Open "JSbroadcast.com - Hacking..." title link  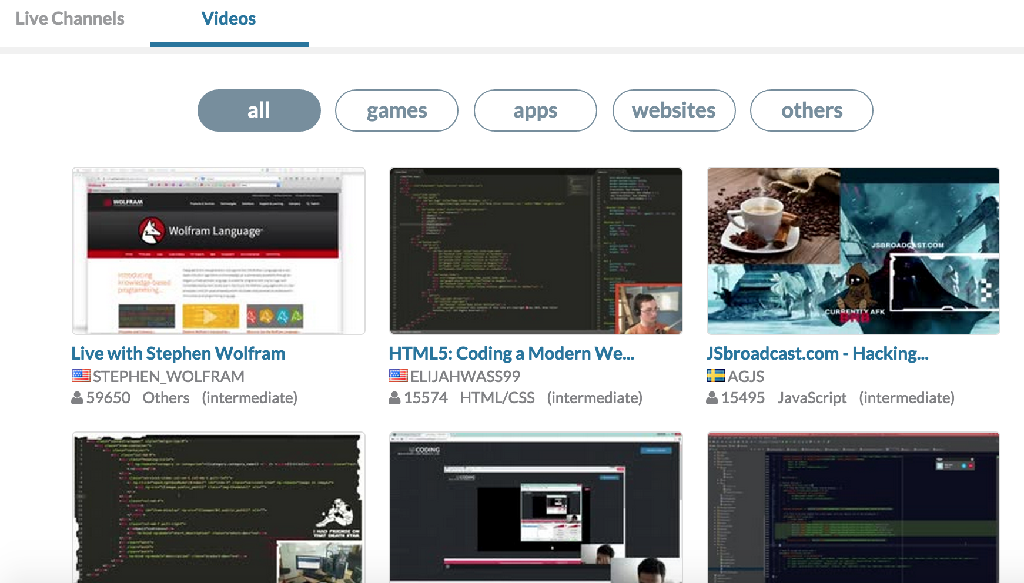tap(817, 354)
